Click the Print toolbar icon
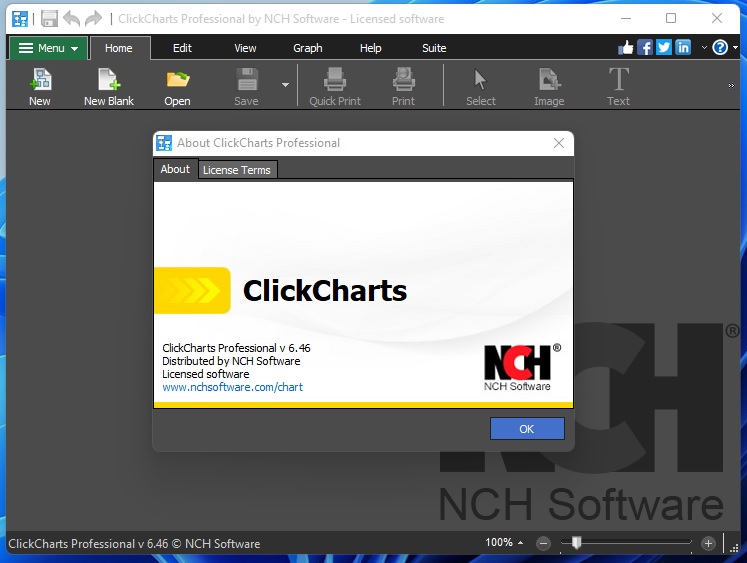 coord(403,87)
